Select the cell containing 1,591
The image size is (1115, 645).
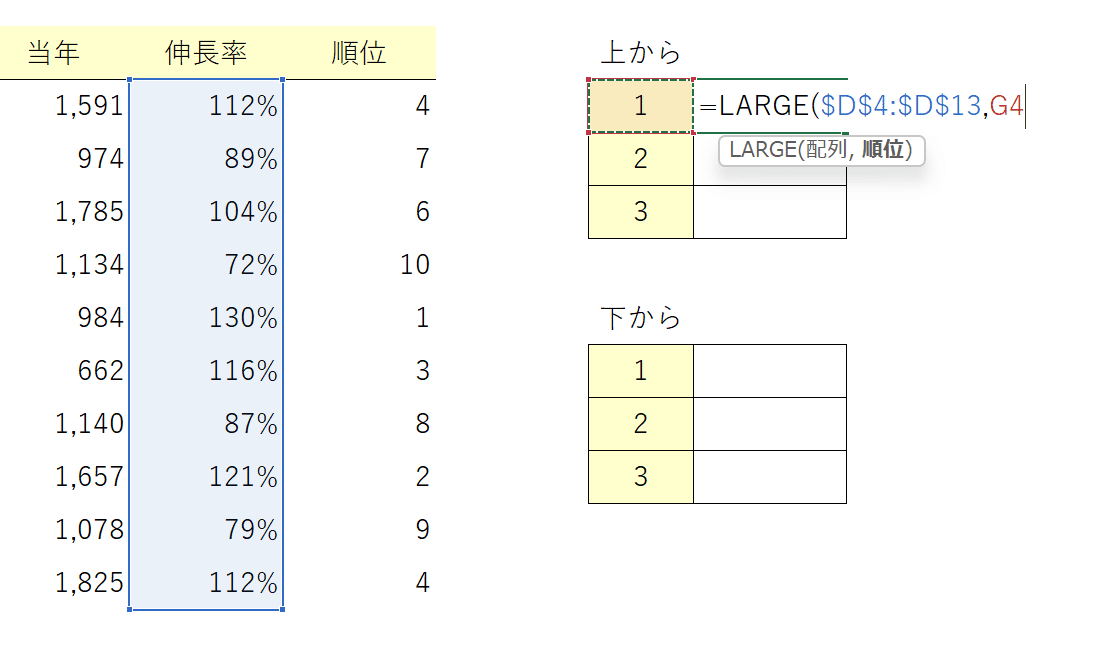(90, 106)
